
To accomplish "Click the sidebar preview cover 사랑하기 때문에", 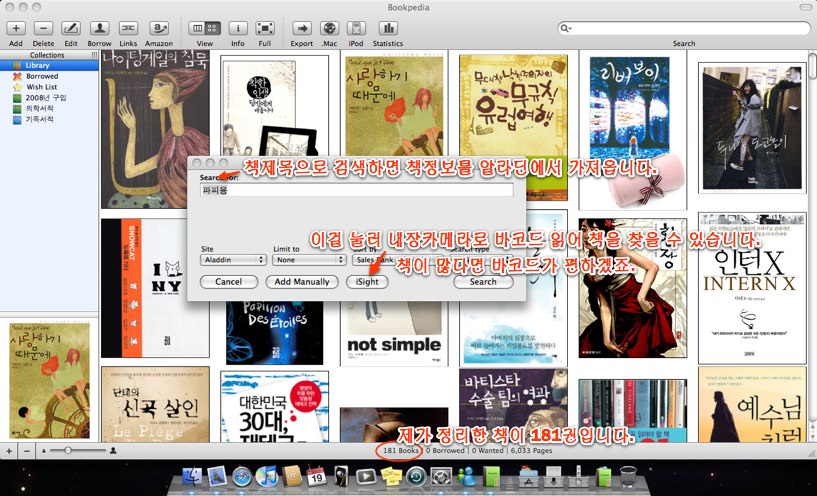I will pyautogui.click(x=49, y=380).
